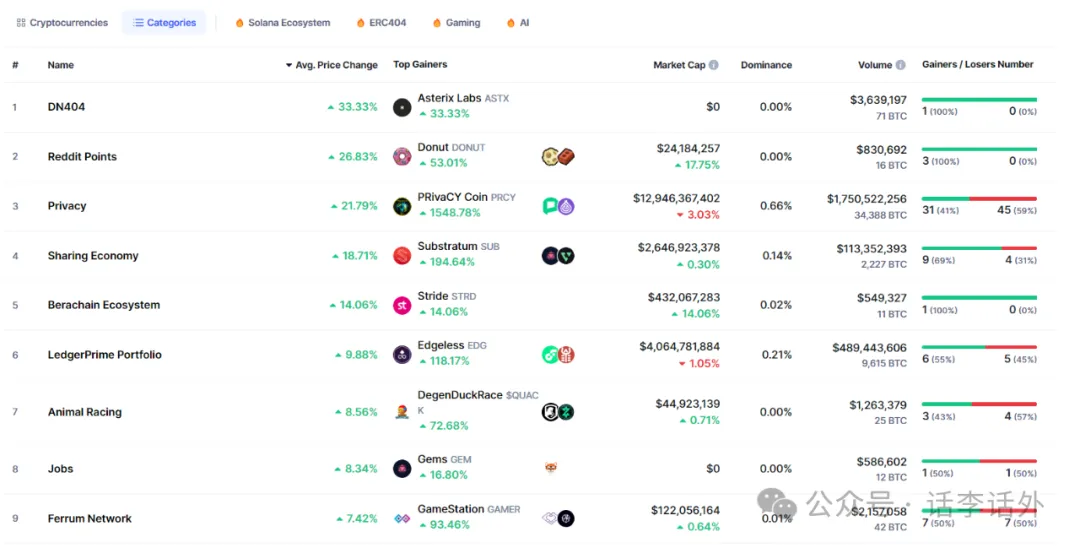Click the $1,750,522,256 volume value
The width and height of the screenshot is (1080, 548).
tap(866, 199)
